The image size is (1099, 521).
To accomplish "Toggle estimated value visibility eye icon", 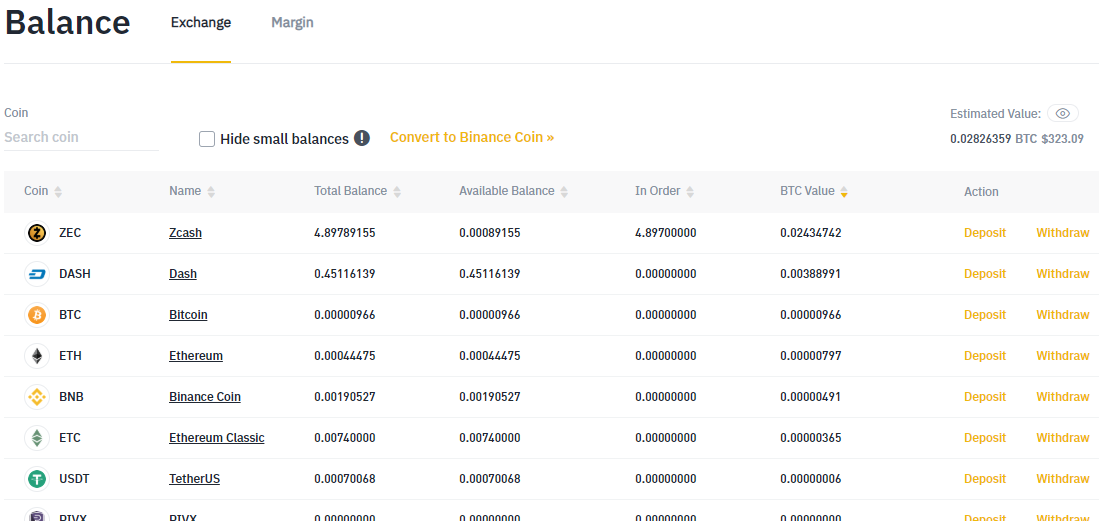I will (1063, 114).
